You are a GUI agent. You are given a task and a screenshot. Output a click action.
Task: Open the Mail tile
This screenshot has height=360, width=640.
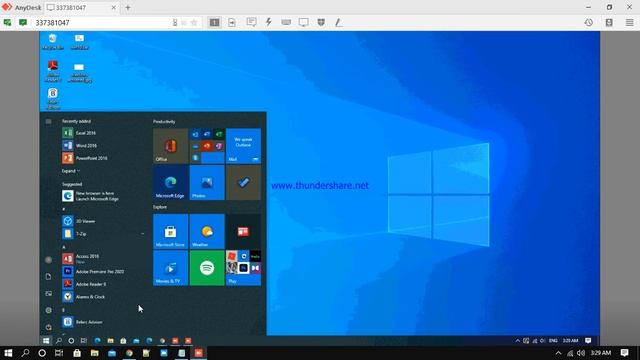[x=243, y=146]
